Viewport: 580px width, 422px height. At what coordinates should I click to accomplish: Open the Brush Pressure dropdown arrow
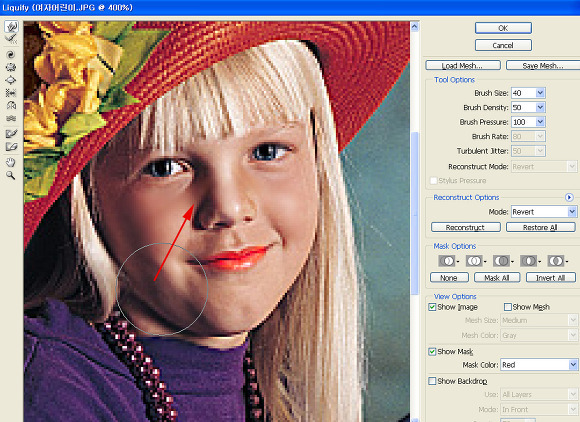540,122
